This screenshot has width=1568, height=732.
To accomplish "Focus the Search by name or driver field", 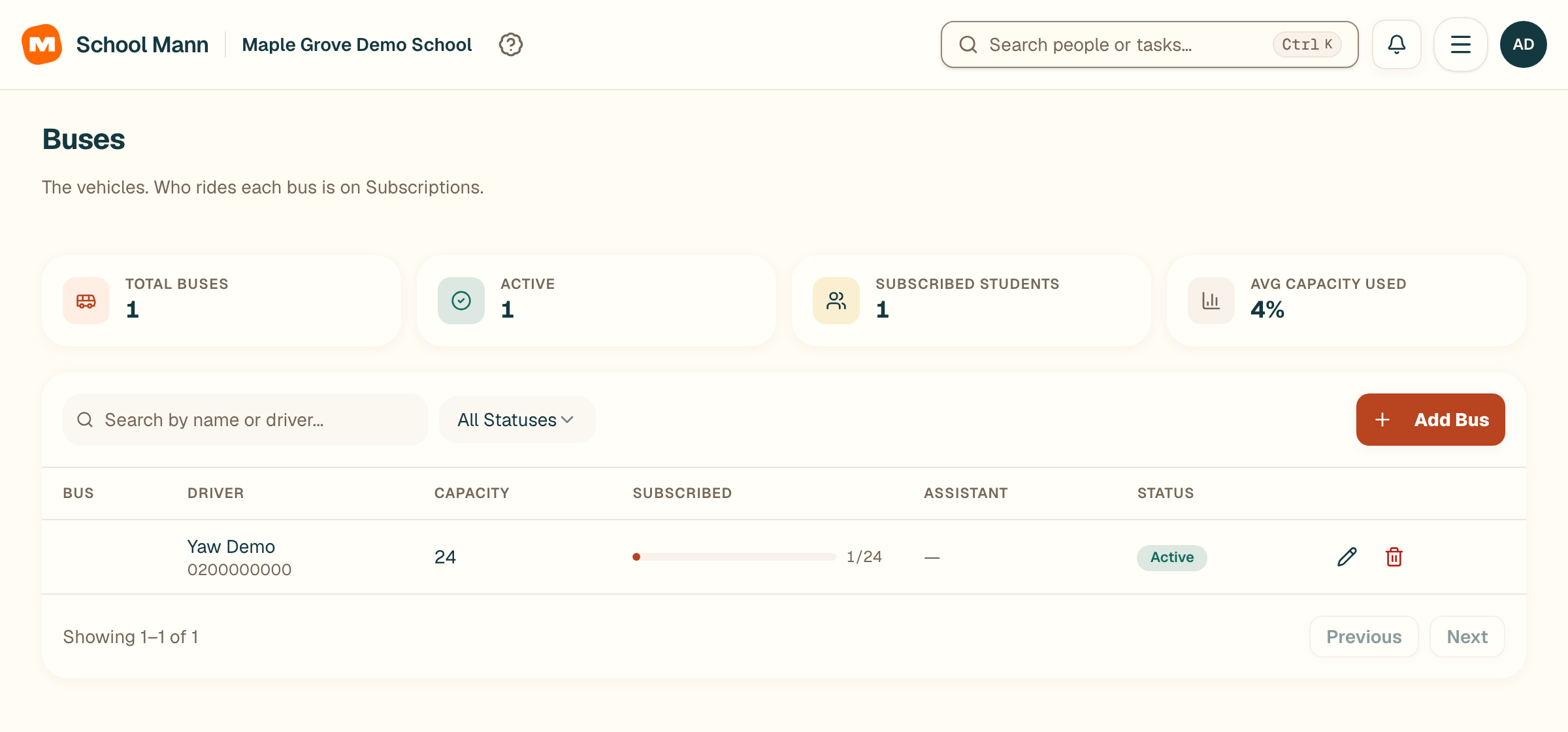I will 246,420.
